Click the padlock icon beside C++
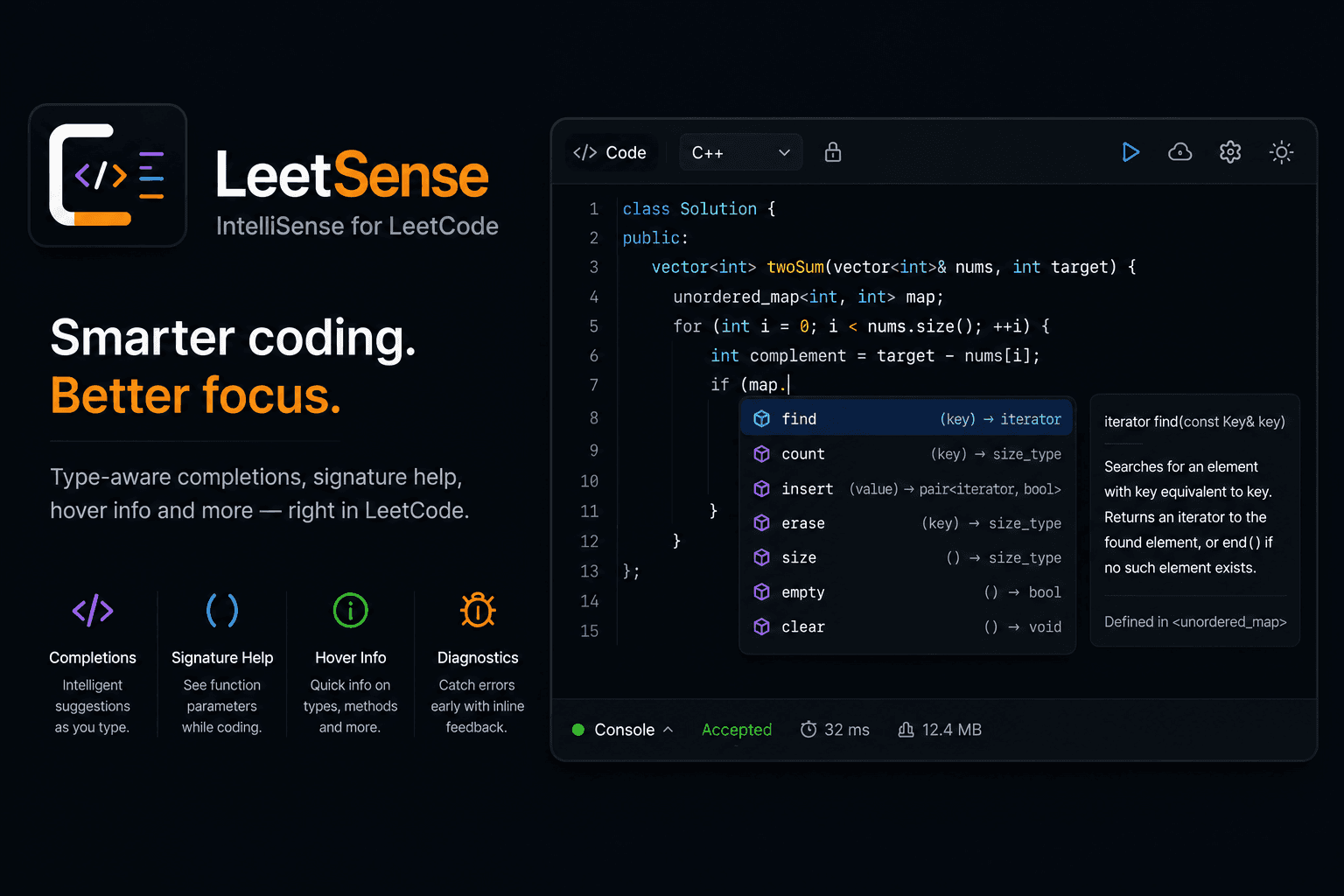This screenshot has height=896, width=1344. [x=833, y=152]
